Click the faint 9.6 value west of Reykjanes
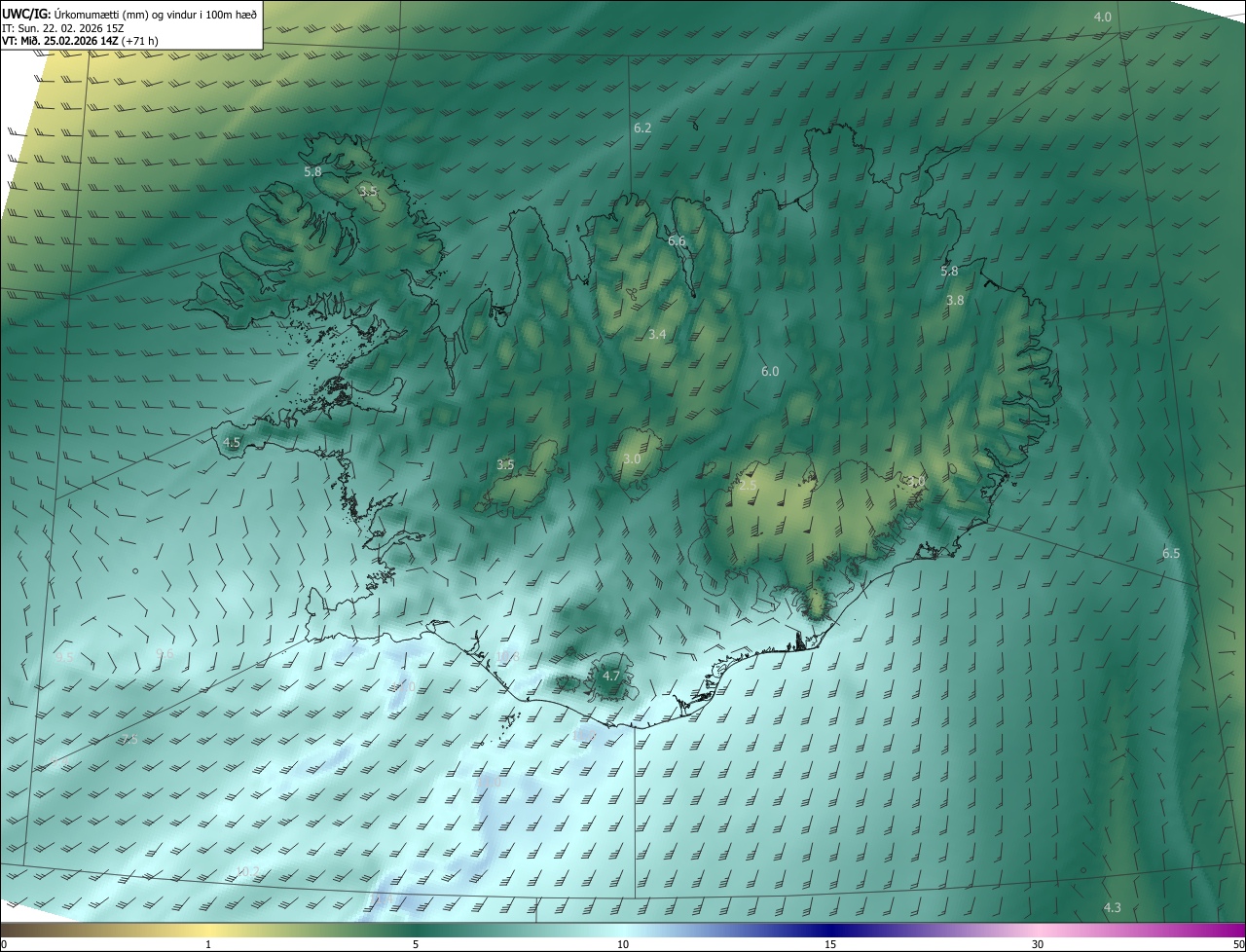1246x952 pixels. point(165,654)
